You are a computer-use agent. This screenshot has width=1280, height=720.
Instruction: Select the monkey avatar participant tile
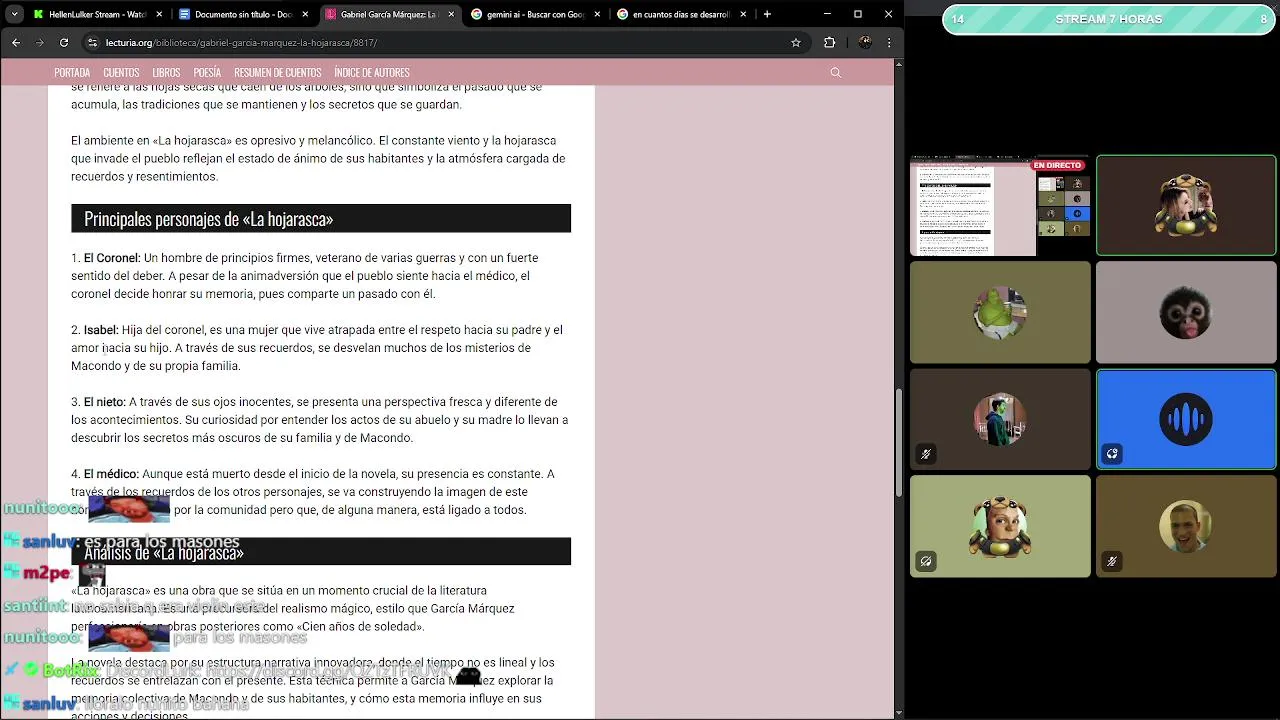pos(1186,312)
